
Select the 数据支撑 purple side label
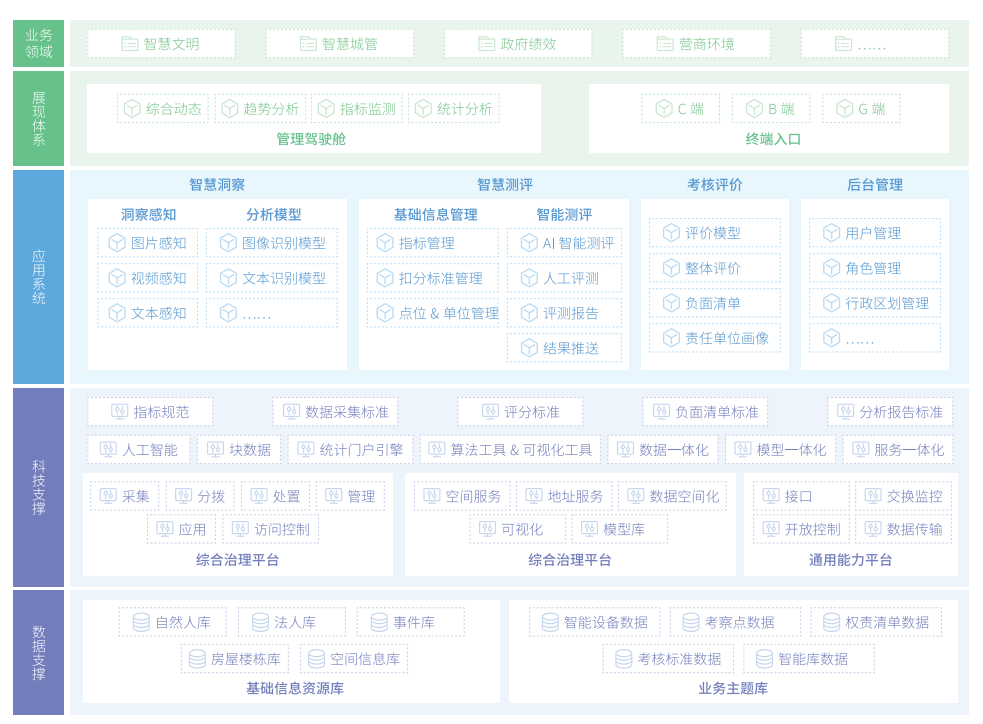(38, 652)
